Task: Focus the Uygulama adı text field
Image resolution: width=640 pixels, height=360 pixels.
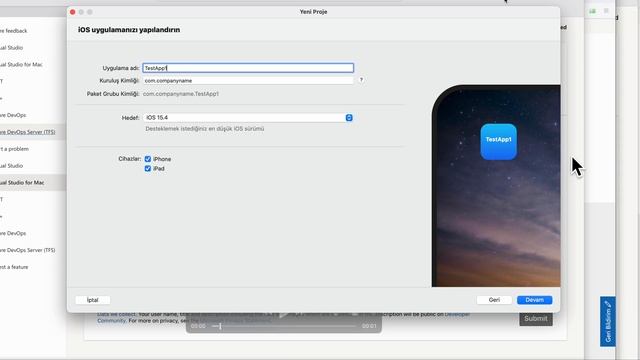Action: [x=248, y=68]
